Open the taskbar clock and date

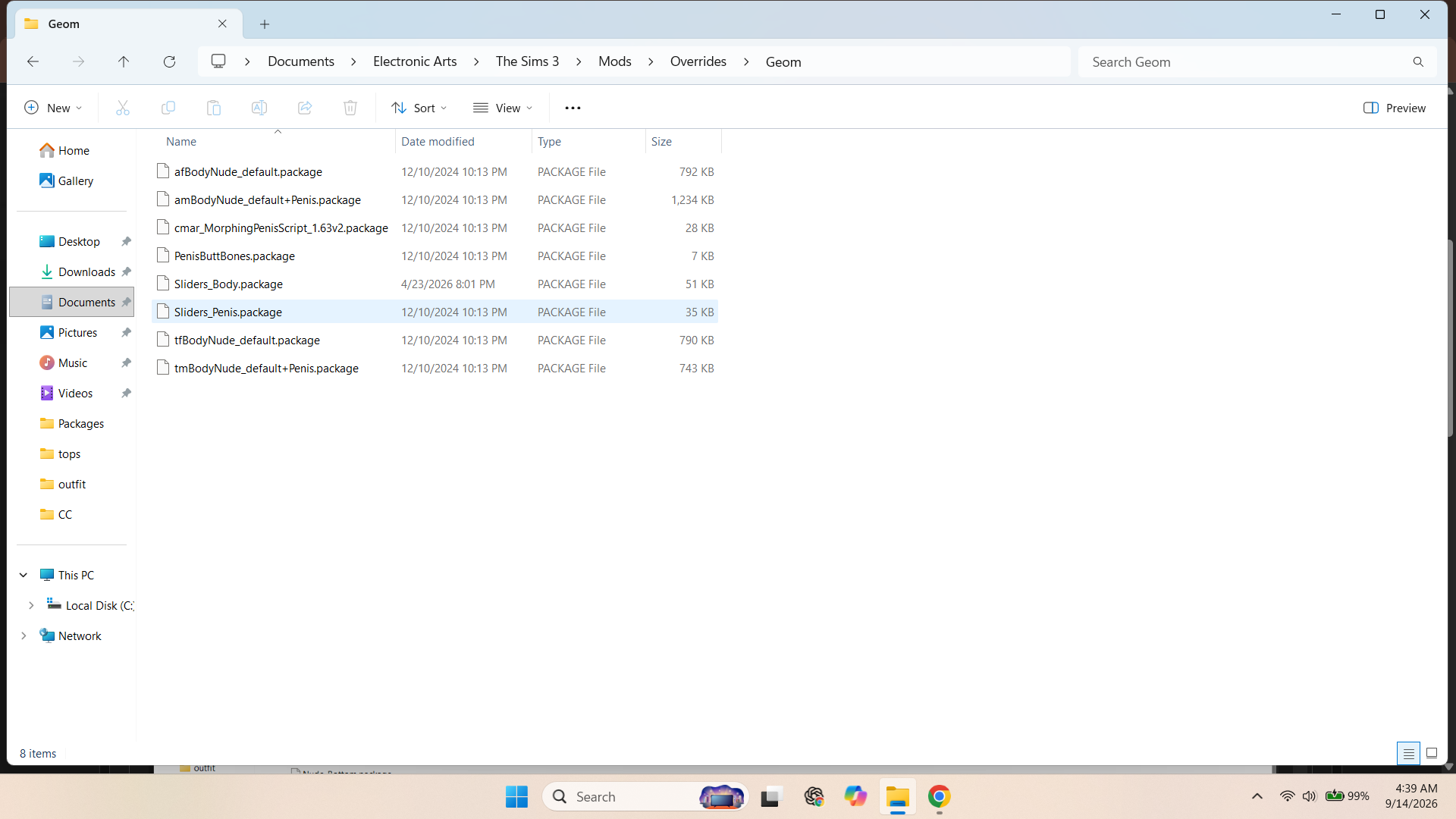[1410, 796]
